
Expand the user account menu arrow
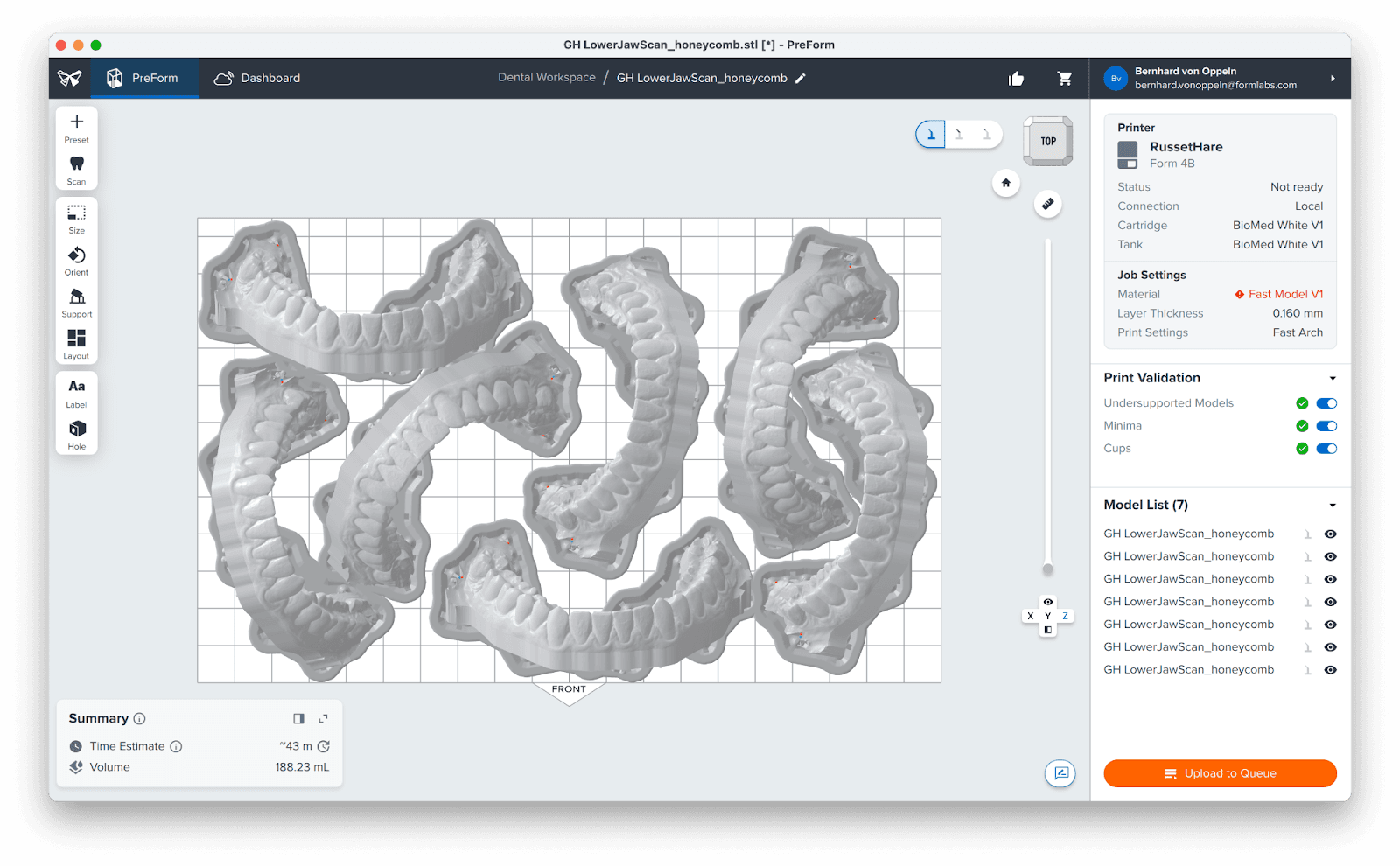click(x=1333, y=79)
